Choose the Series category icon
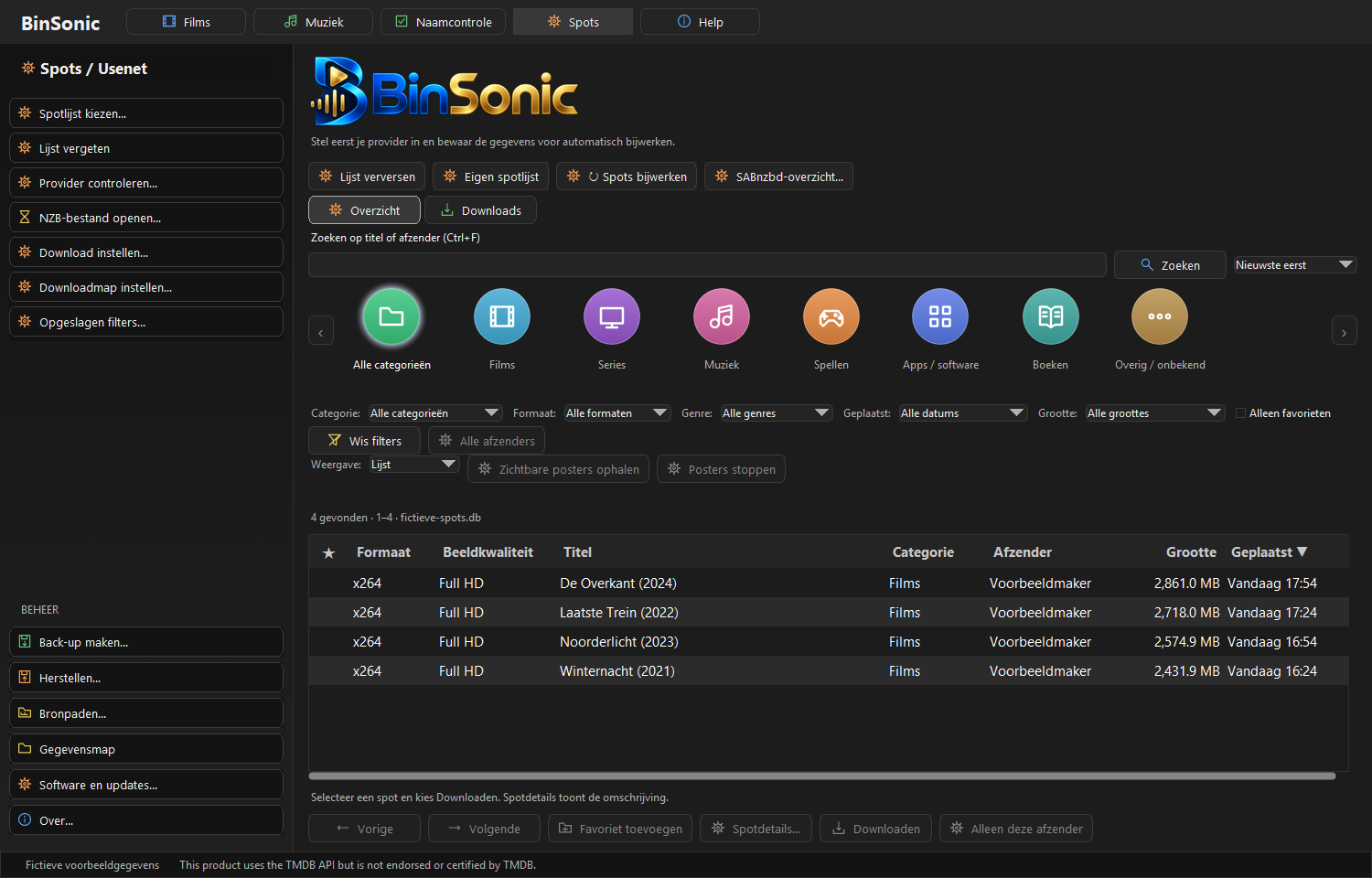The height and width of the screenshot is (878, 1372). click(x=612, y=316)
